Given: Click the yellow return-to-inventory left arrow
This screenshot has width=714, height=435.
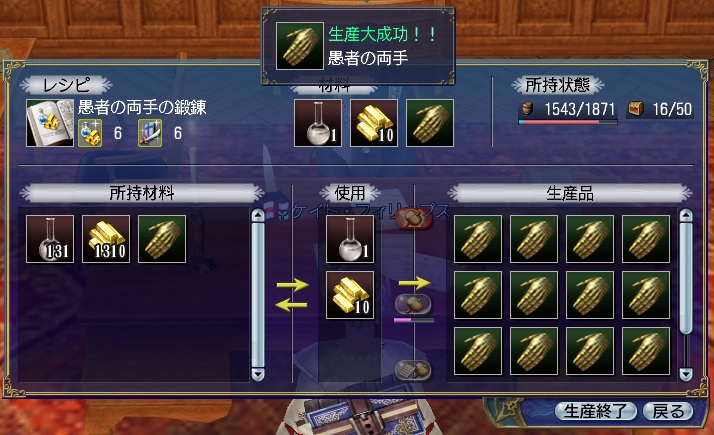Looking at the screenshot, I should tap(292, 305).
